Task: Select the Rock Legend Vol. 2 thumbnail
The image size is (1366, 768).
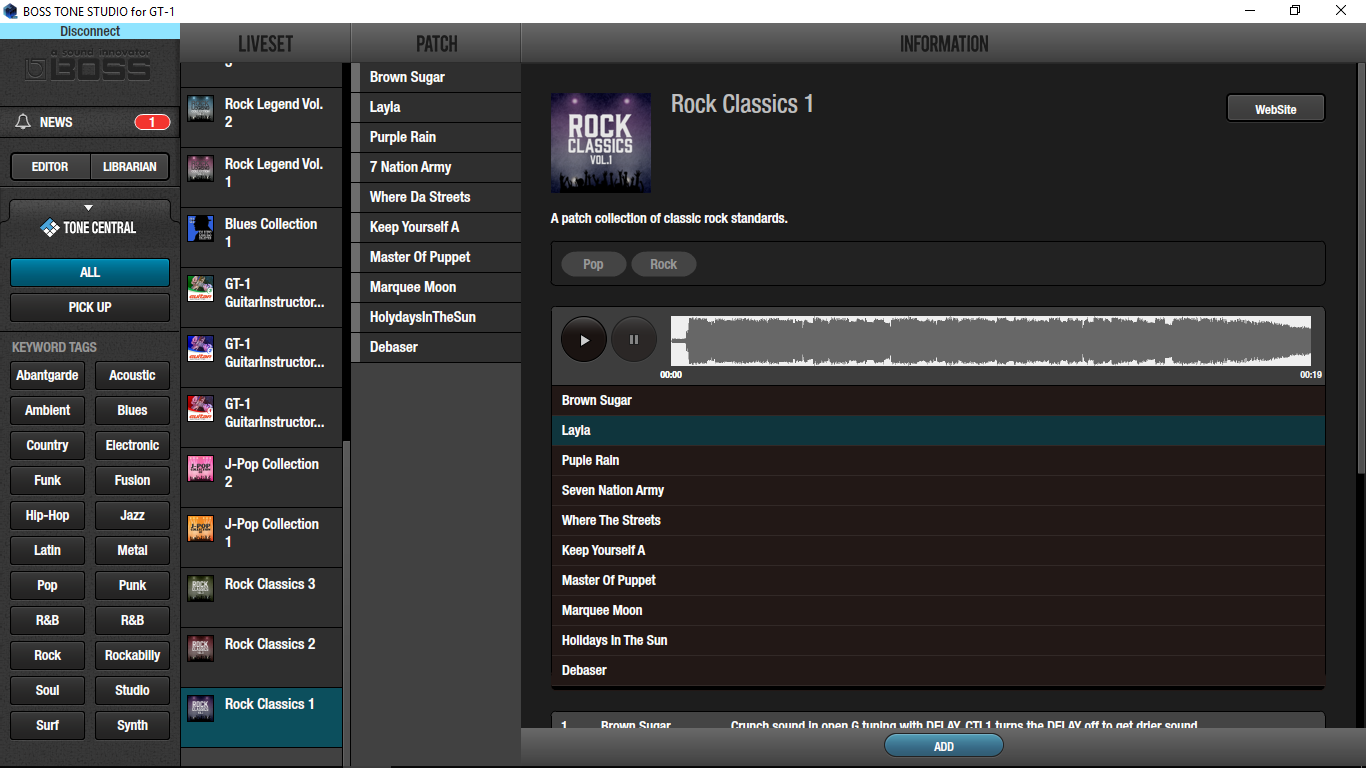Action: coord(201,109)
